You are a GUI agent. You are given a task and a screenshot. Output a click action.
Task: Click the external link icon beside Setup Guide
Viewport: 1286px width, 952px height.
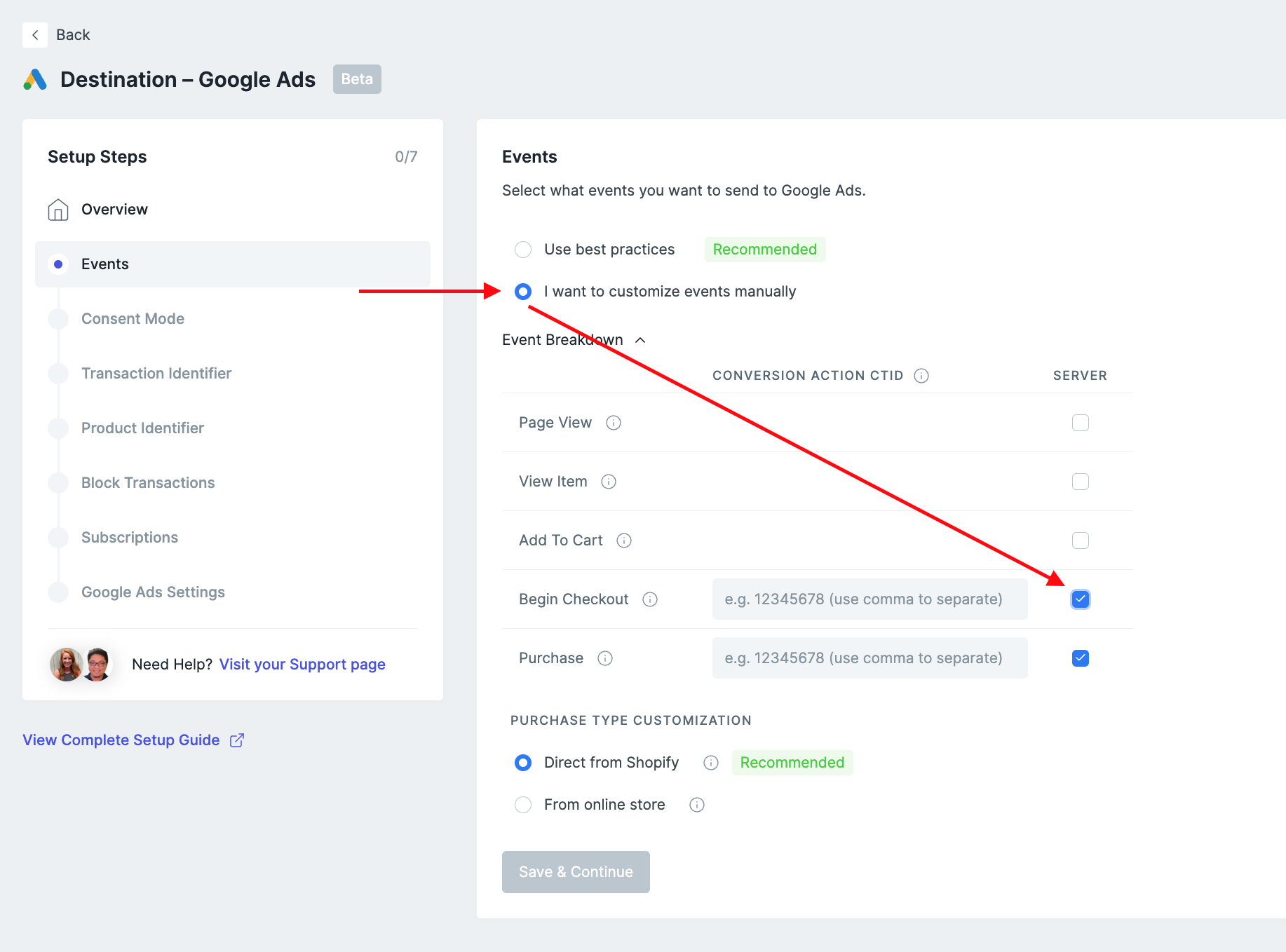pyautogui.click(x=237, y=740)
